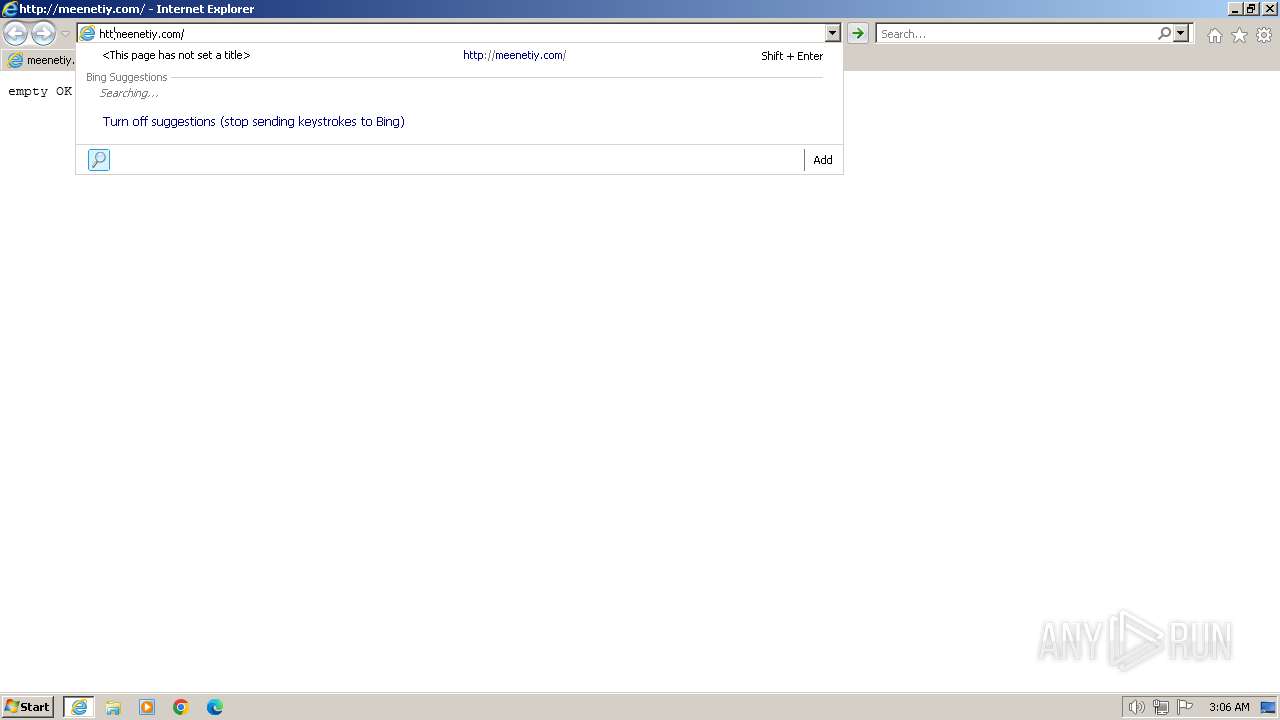Open the Windows Start button
1280x720 pixels.
click(28, 707)
